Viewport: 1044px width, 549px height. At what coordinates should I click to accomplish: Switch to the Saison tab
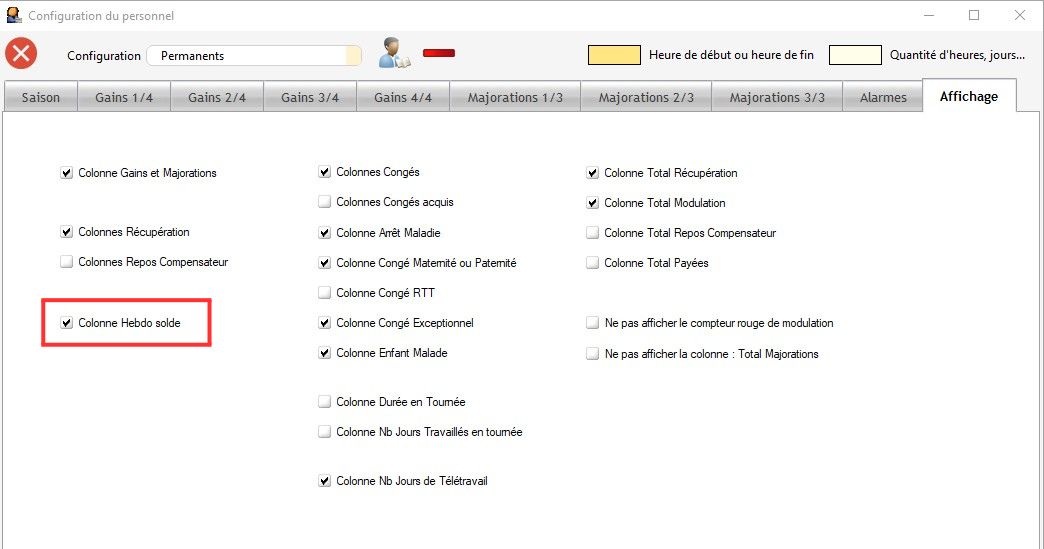pyautogui.click(x=41, y=97)
